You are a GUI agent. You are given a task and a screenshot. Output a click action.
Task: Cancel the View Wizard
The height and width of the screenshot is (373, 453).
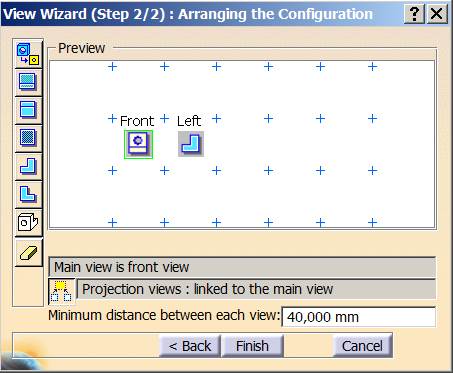point(362,346)
